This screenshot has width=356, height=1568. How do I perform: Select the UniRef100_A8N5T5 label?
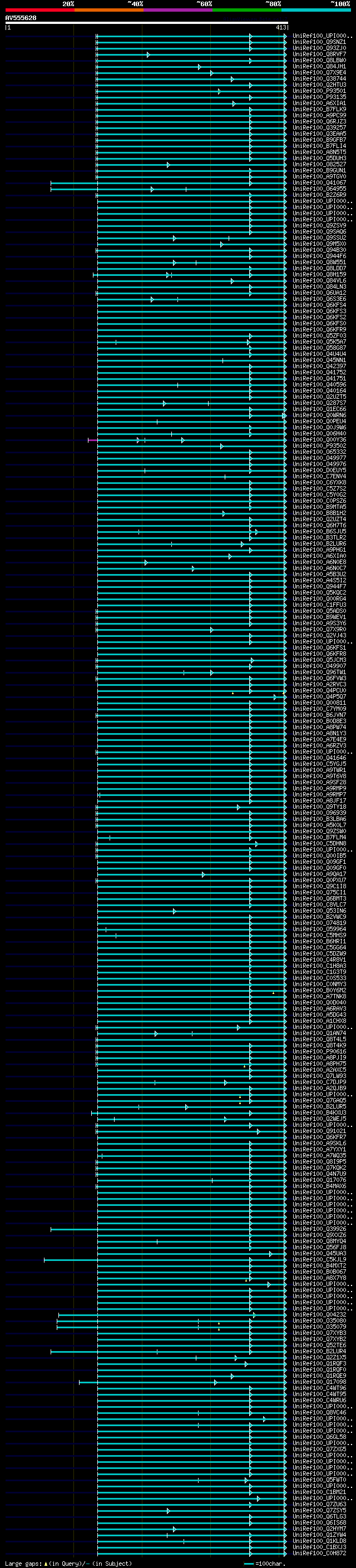[319, 152]
